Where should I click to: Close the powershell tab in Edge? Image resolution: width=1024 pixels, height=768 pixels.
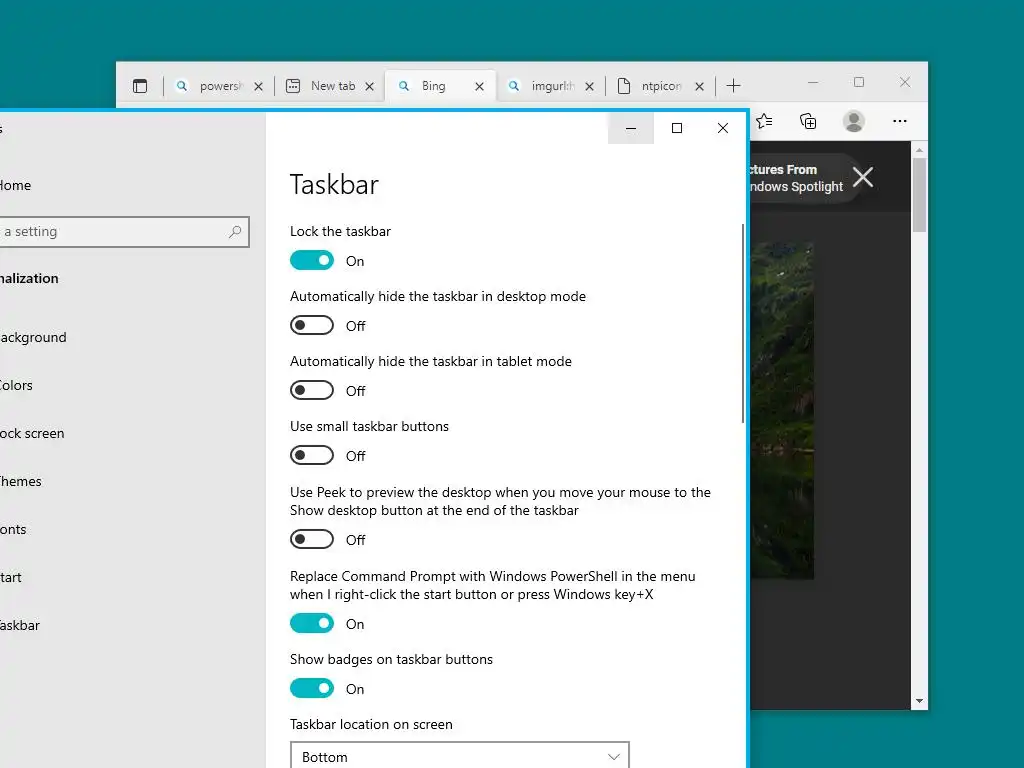(x=259, y=86)
